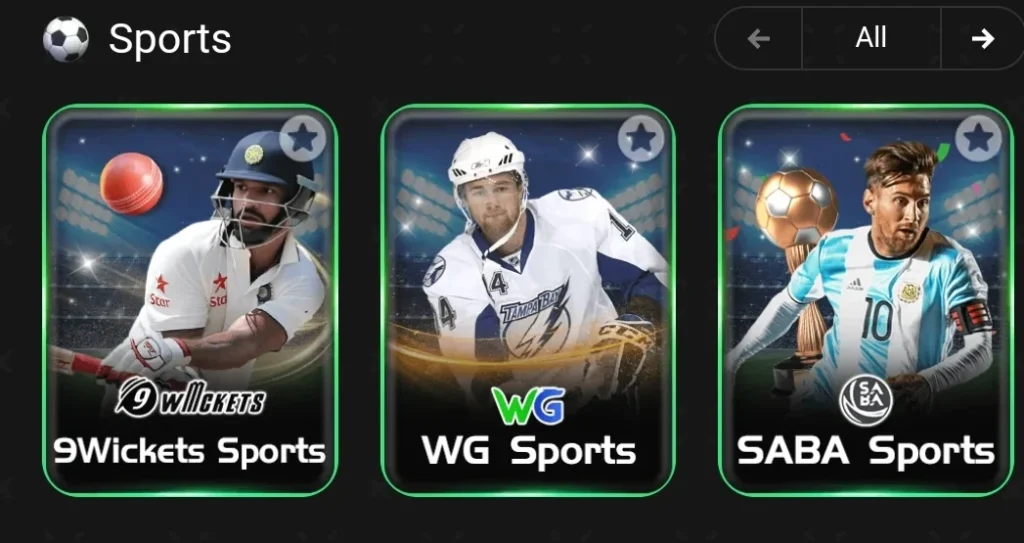Open the 9Wickets Sports title link
The height and width of the screenshot is (543, 1024).
click(189, 452)
